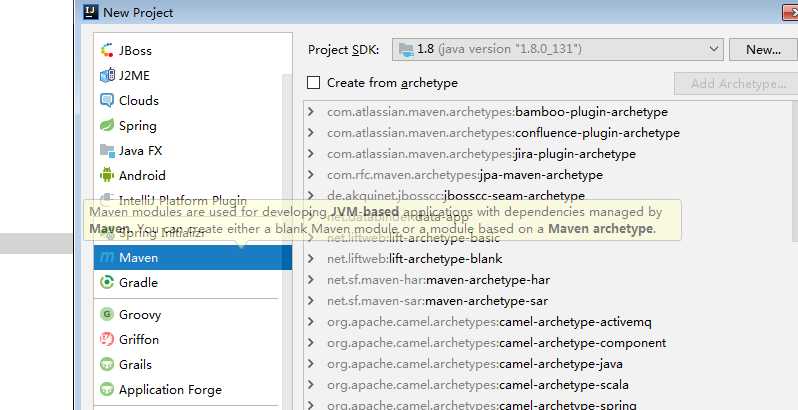Expand maven-archetype-har entry
The height and width of the screenshot is (410, 798).
tap(311, 279)
